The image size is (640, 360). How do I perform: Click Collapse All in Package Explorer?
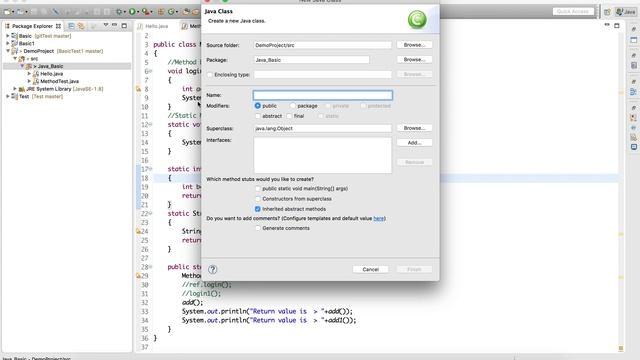[71, 26]
